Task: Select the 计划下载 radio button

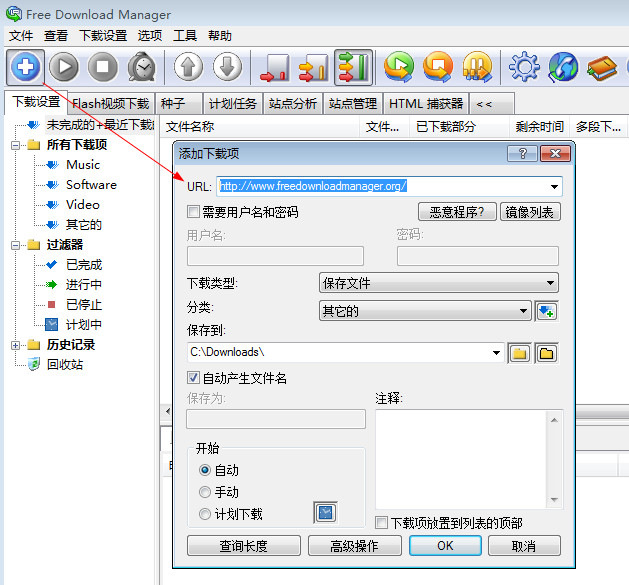Action: [x=205, y=514]
